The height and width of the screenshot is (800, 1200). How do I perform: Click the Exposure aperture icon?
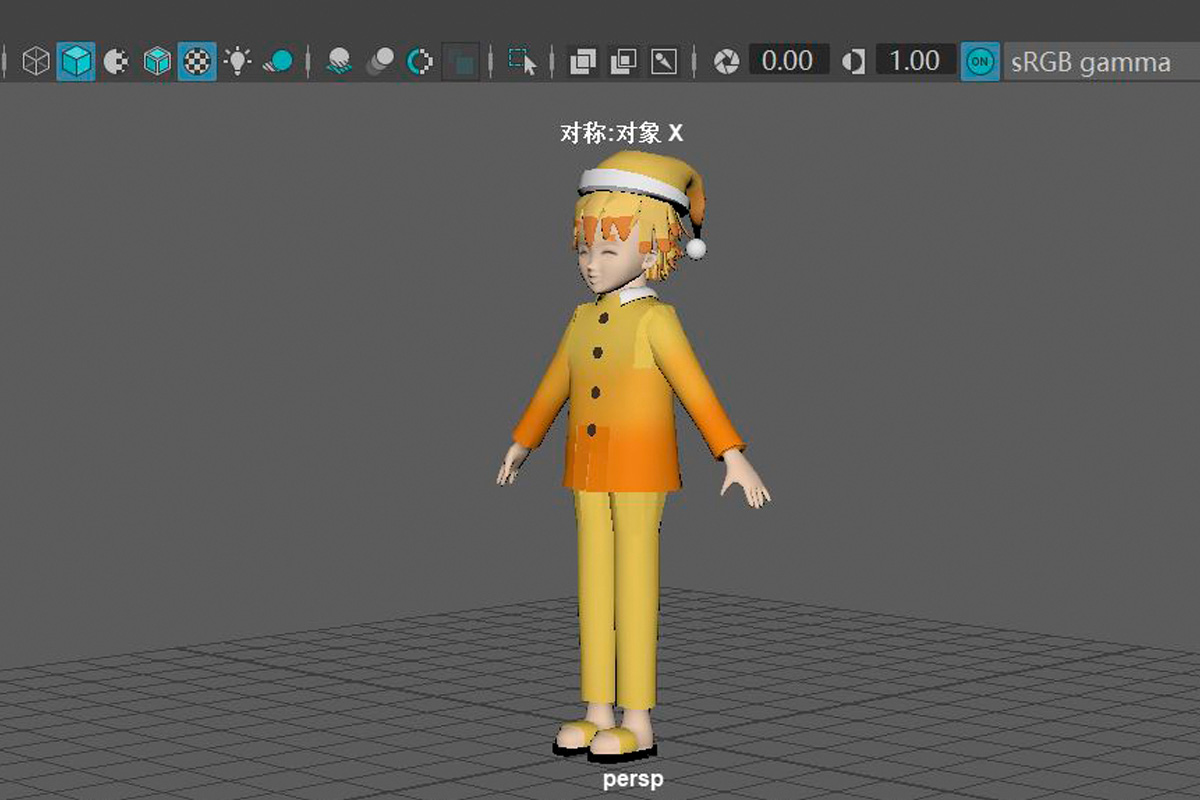tap(727, 62)
